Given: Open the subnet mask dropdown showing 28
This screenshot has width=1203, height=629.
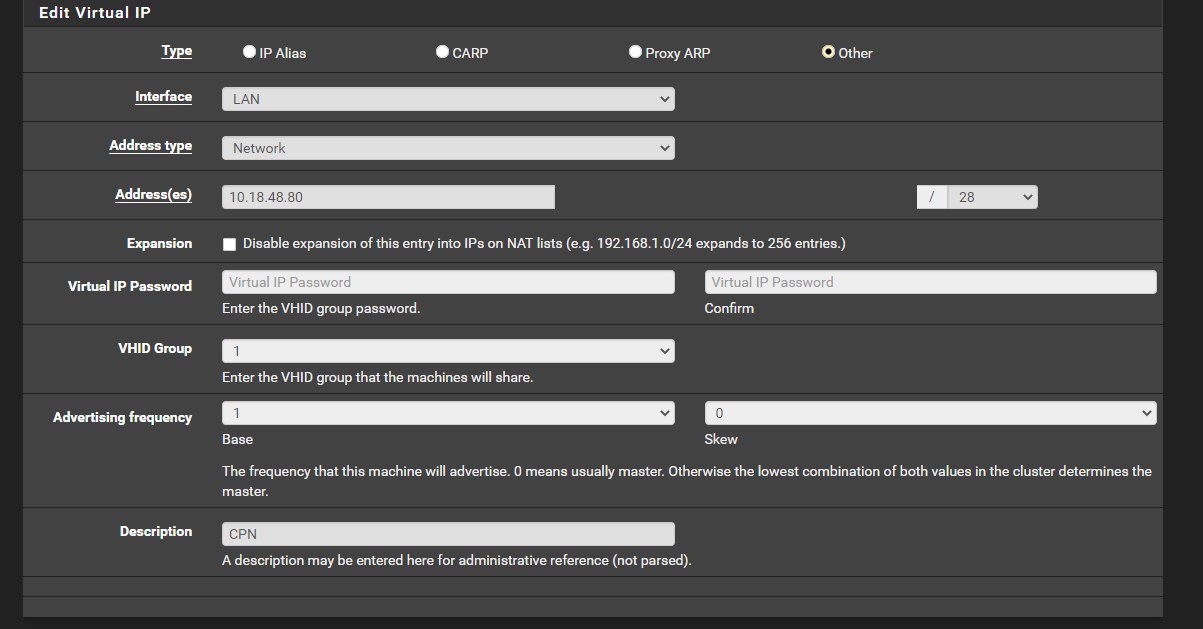Looking at the screenshot, I should [992, 197].
